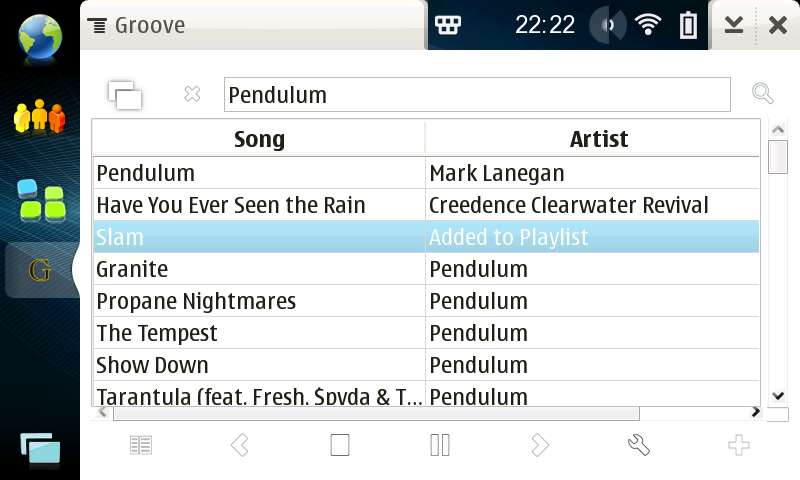Sort results by Song column header
The width and height of the screenshot is (800, 480).
tap(259, 139)
